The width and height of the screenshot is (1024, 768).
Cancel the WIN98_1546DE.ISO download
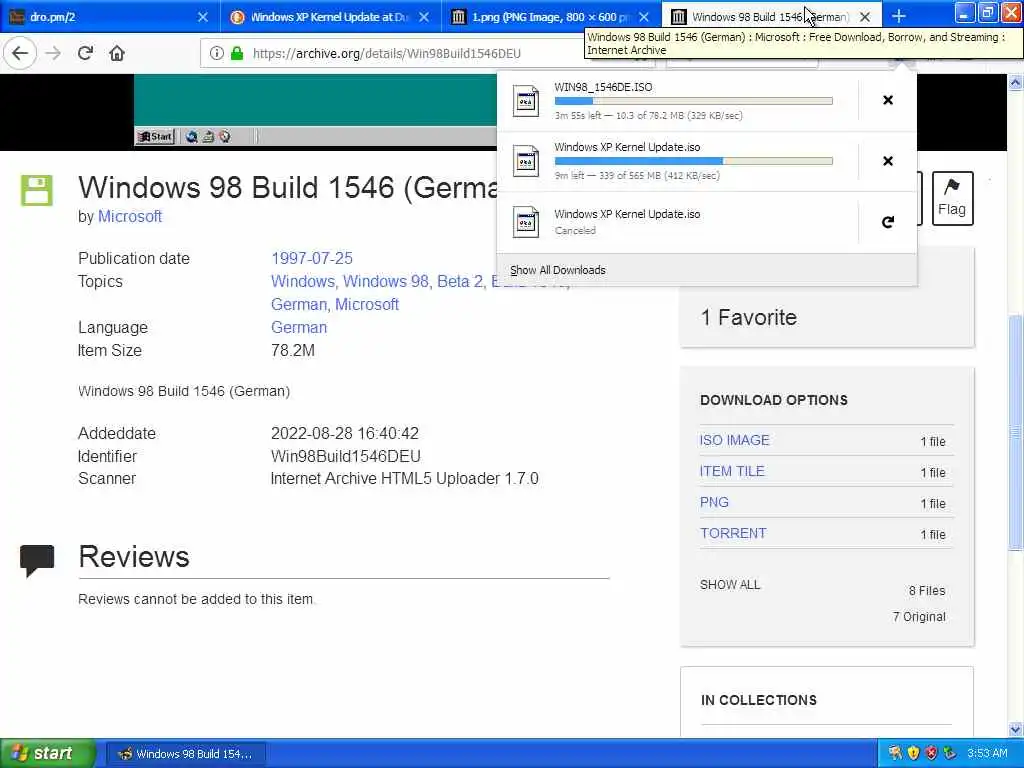pyautogui.click(x=888, y=100)
